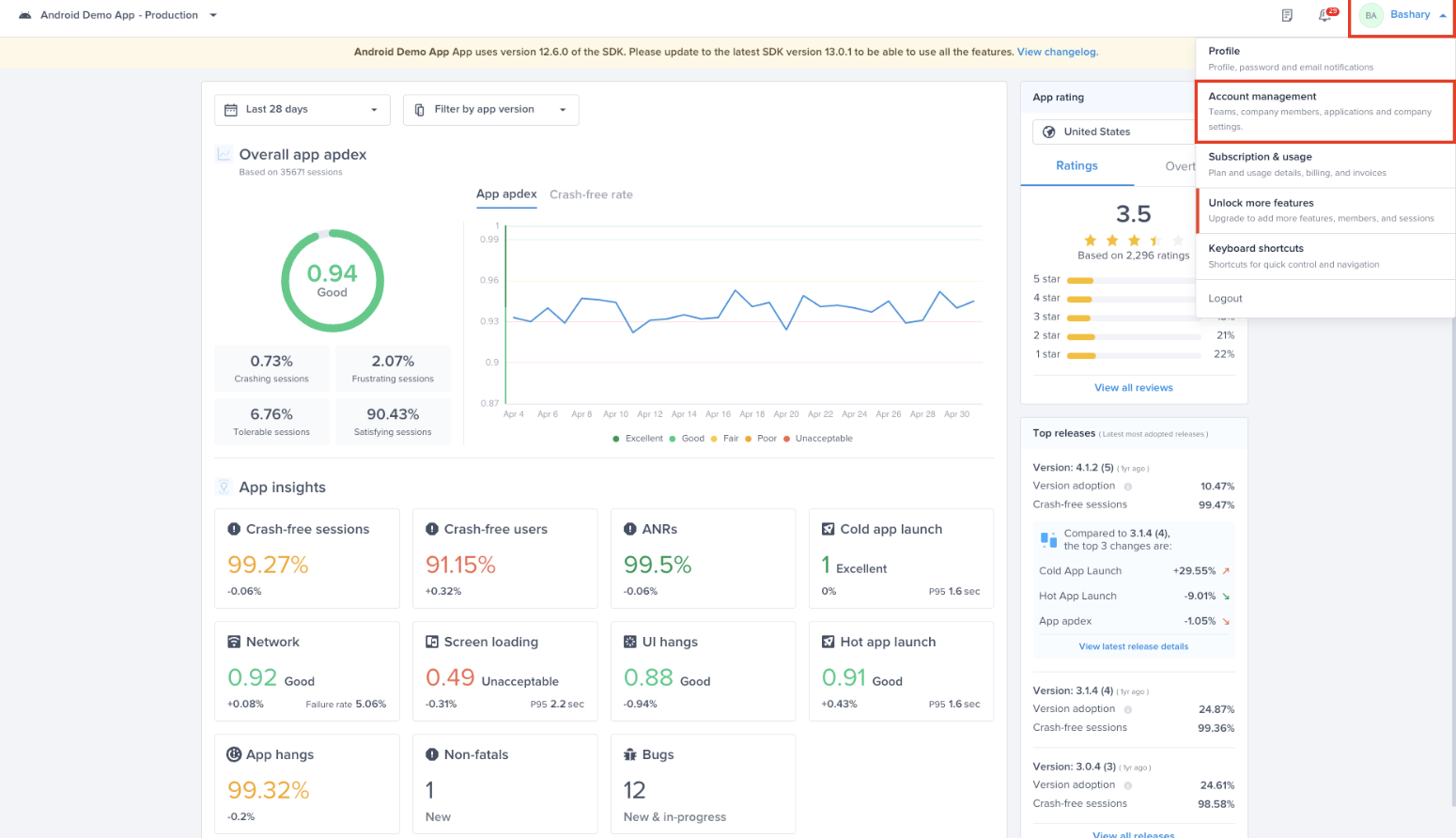
Task: Open the documentation page icon in header
Action: [x=1287, y=15]
